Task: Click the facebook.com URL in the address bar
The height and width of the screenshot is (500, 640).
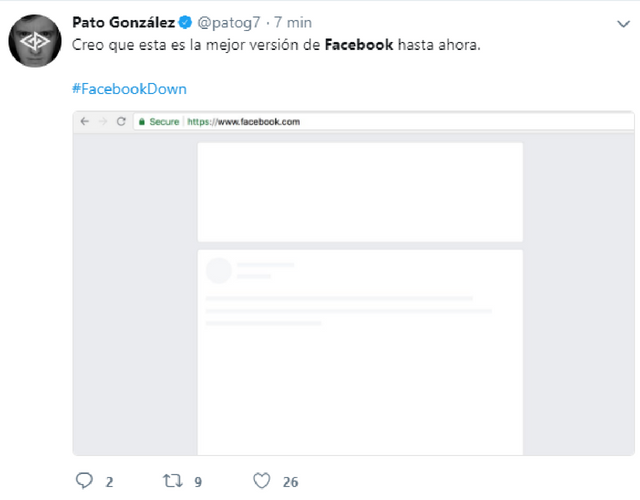Action: pos(244,122)
